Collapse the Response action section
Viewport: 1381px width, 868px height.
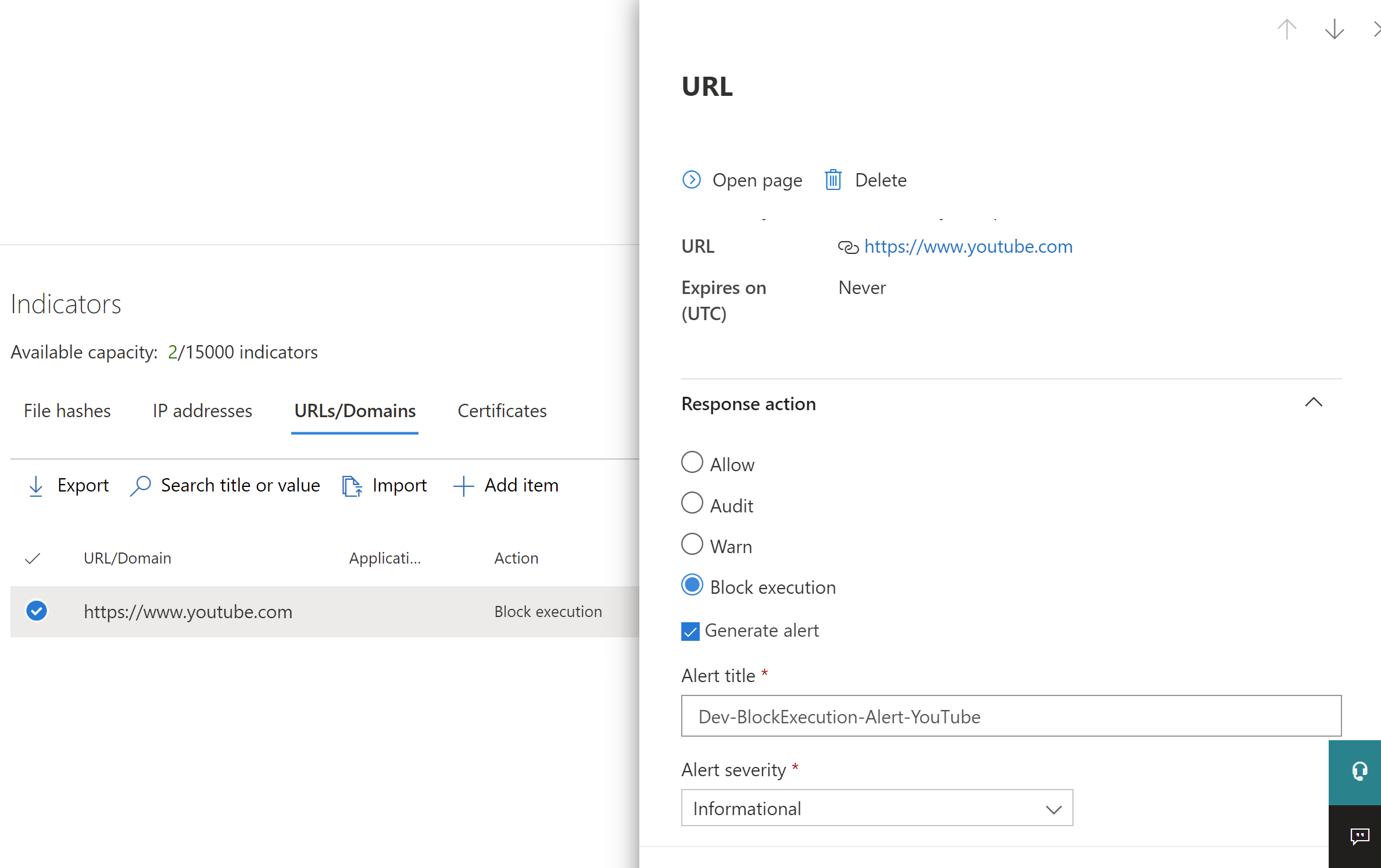1314,403
